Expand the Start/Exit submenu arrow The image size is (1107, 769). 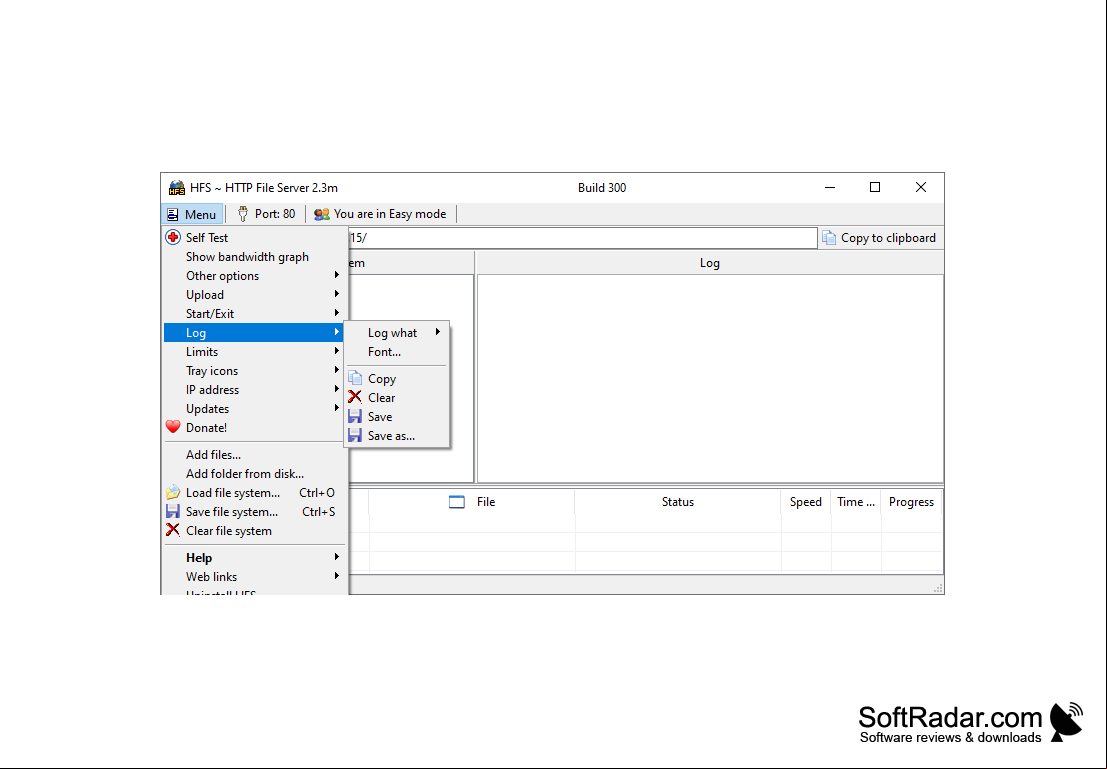pos(337,313)
